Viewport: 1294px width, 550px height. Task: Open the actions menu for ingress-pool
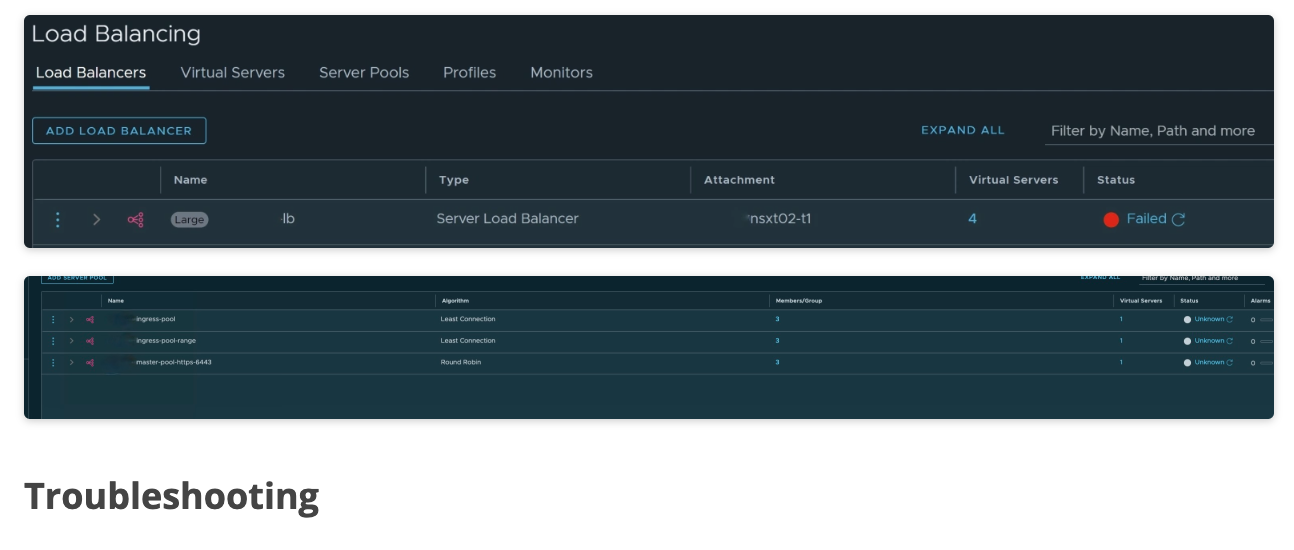[53, 319]
